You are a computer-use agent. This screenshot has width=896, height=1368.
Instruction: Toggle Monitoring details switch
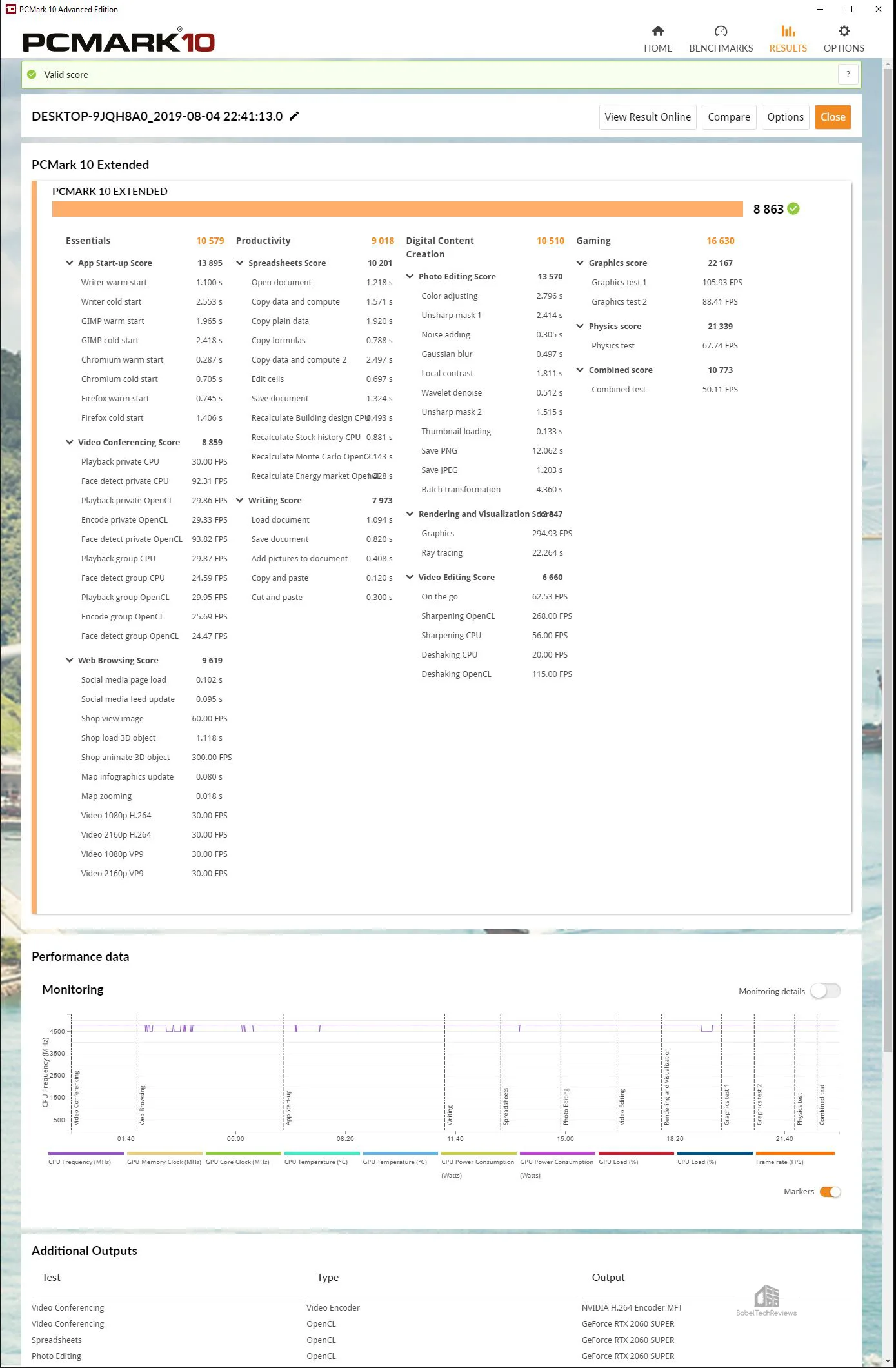click(826, 991)
